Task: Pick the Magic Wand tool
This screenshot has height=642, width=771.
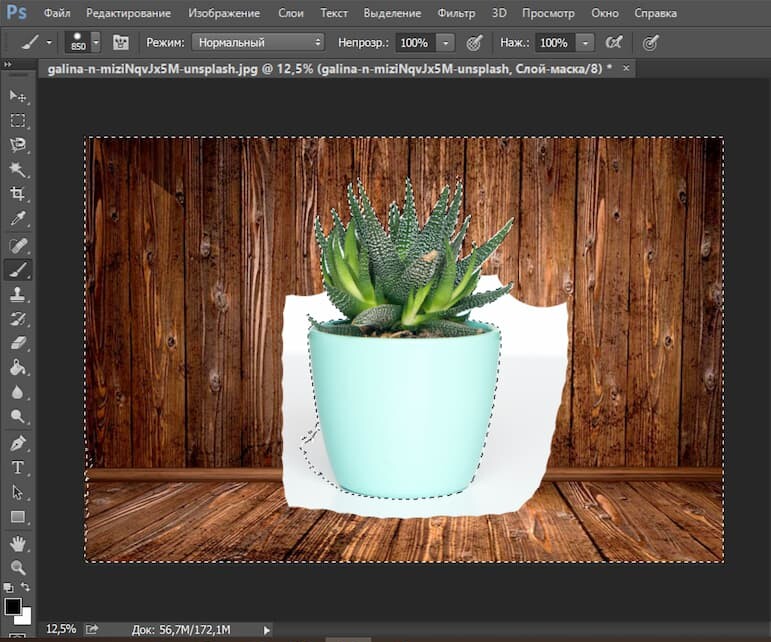Action: click(x=17, y=170)
